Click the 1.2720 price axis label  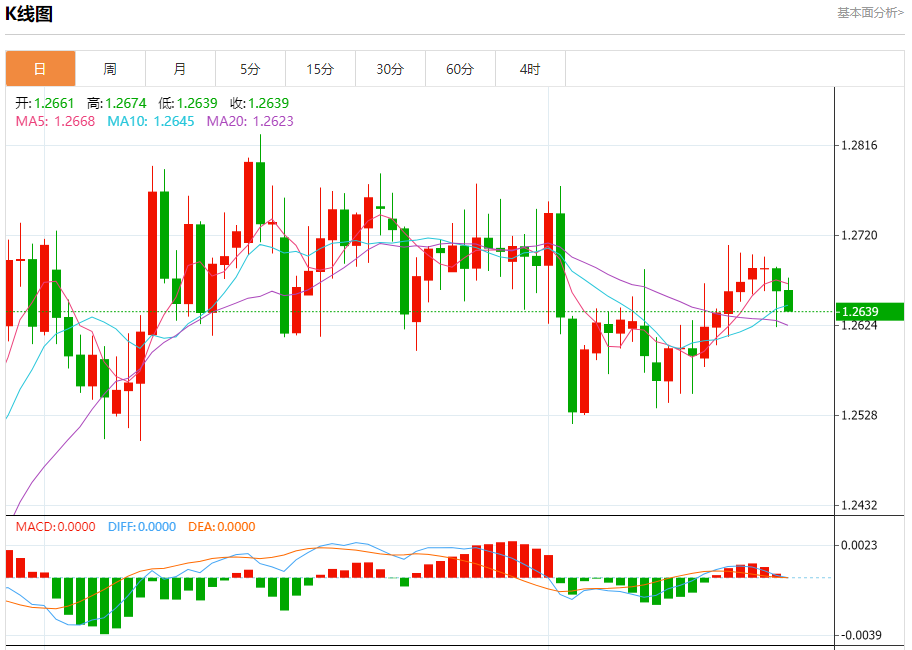[x=859, y=235]
